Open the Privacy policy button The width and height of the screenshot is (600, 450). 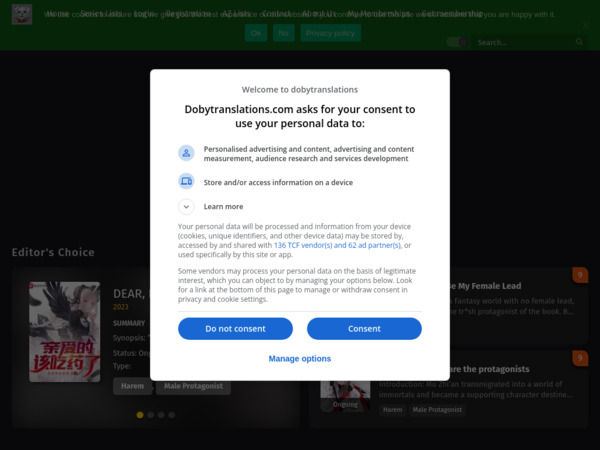tap(330, 33)
